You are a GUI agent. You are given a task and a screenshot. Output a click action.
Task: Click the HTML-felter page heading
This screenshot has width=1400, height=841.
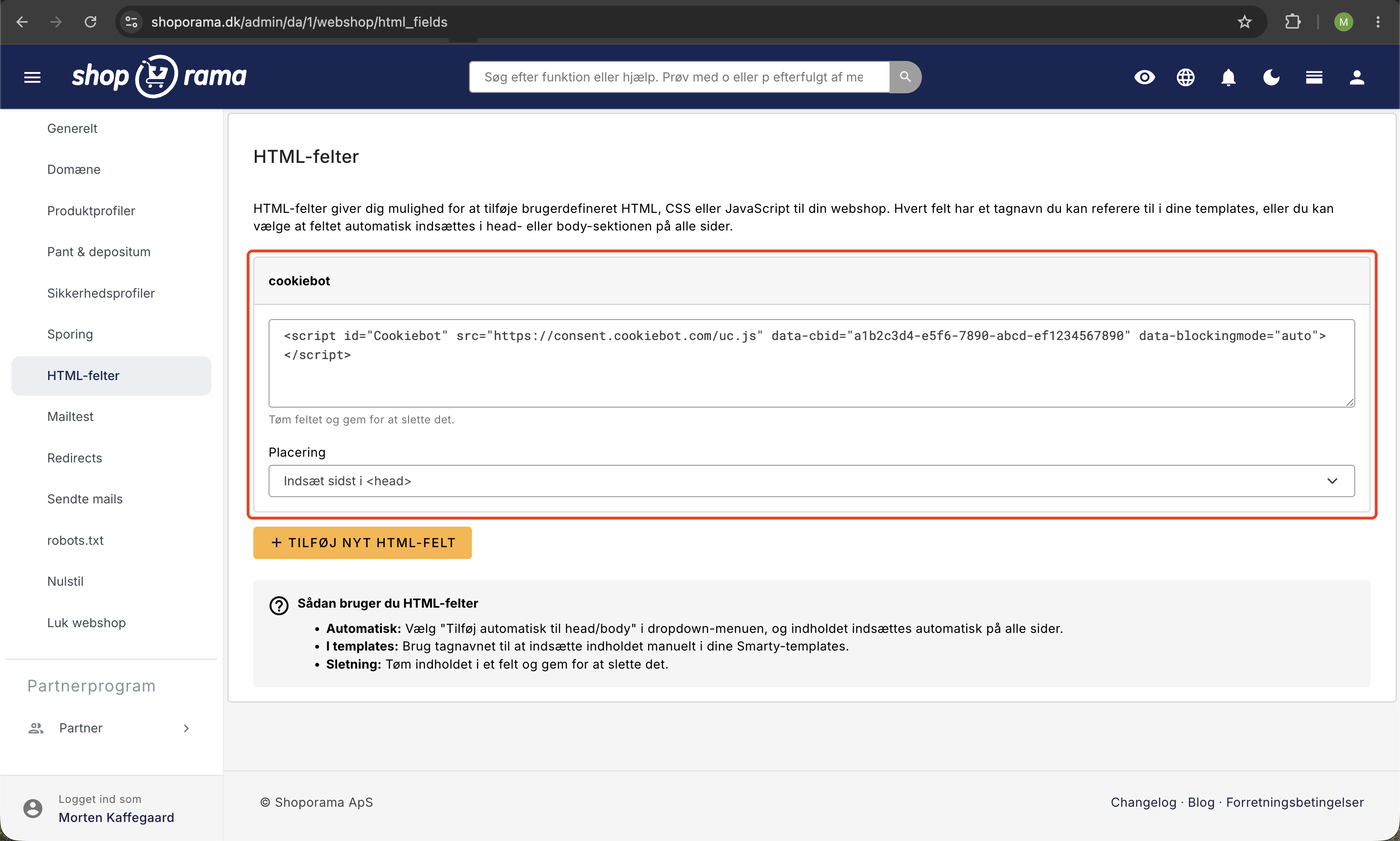click(x=306, y=156)
